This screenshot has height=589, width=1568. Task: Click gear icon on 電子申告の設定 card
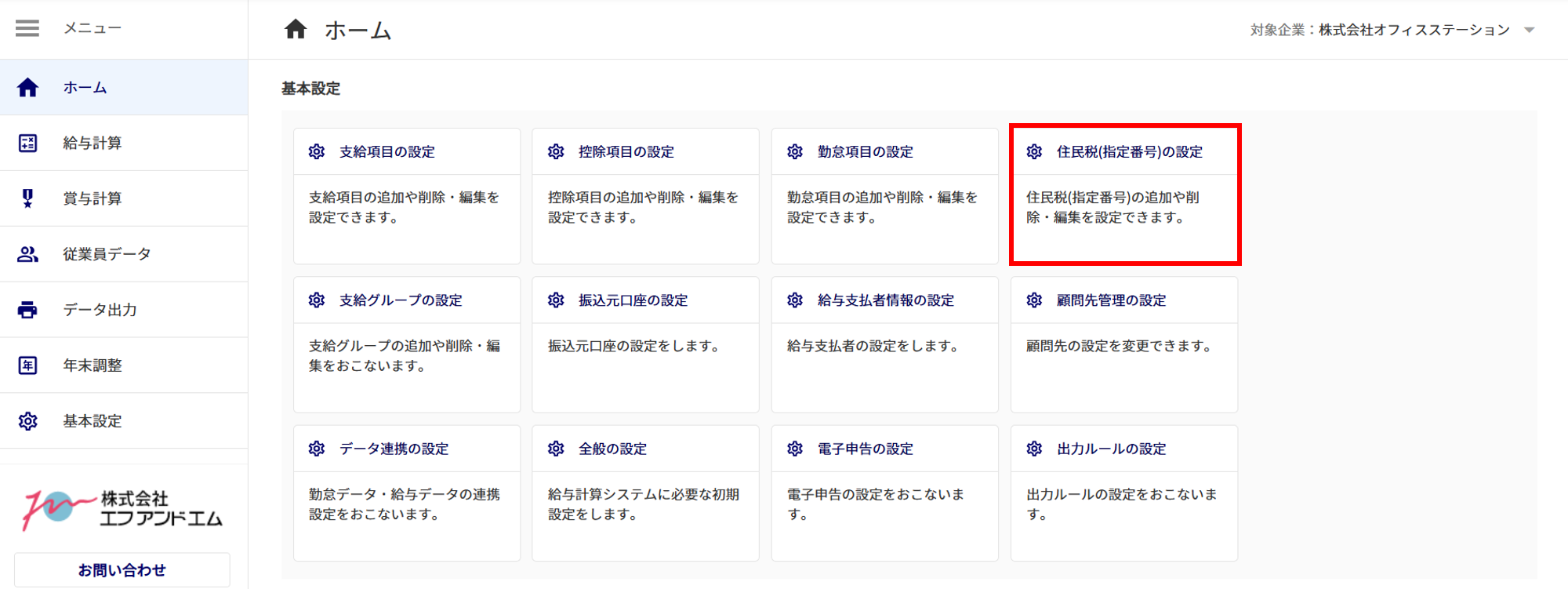795,449
